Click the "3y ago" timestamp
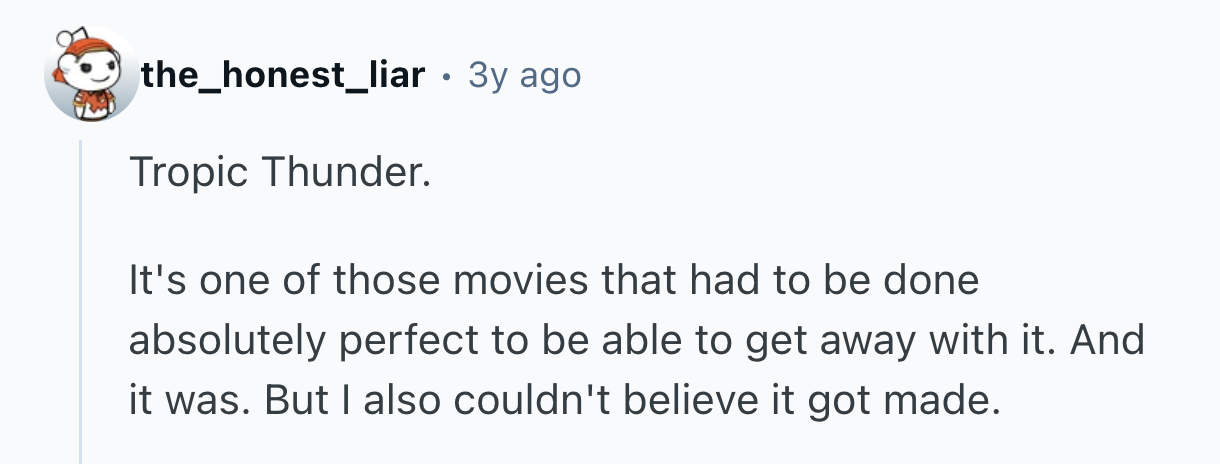 click(x=524, y=75)
